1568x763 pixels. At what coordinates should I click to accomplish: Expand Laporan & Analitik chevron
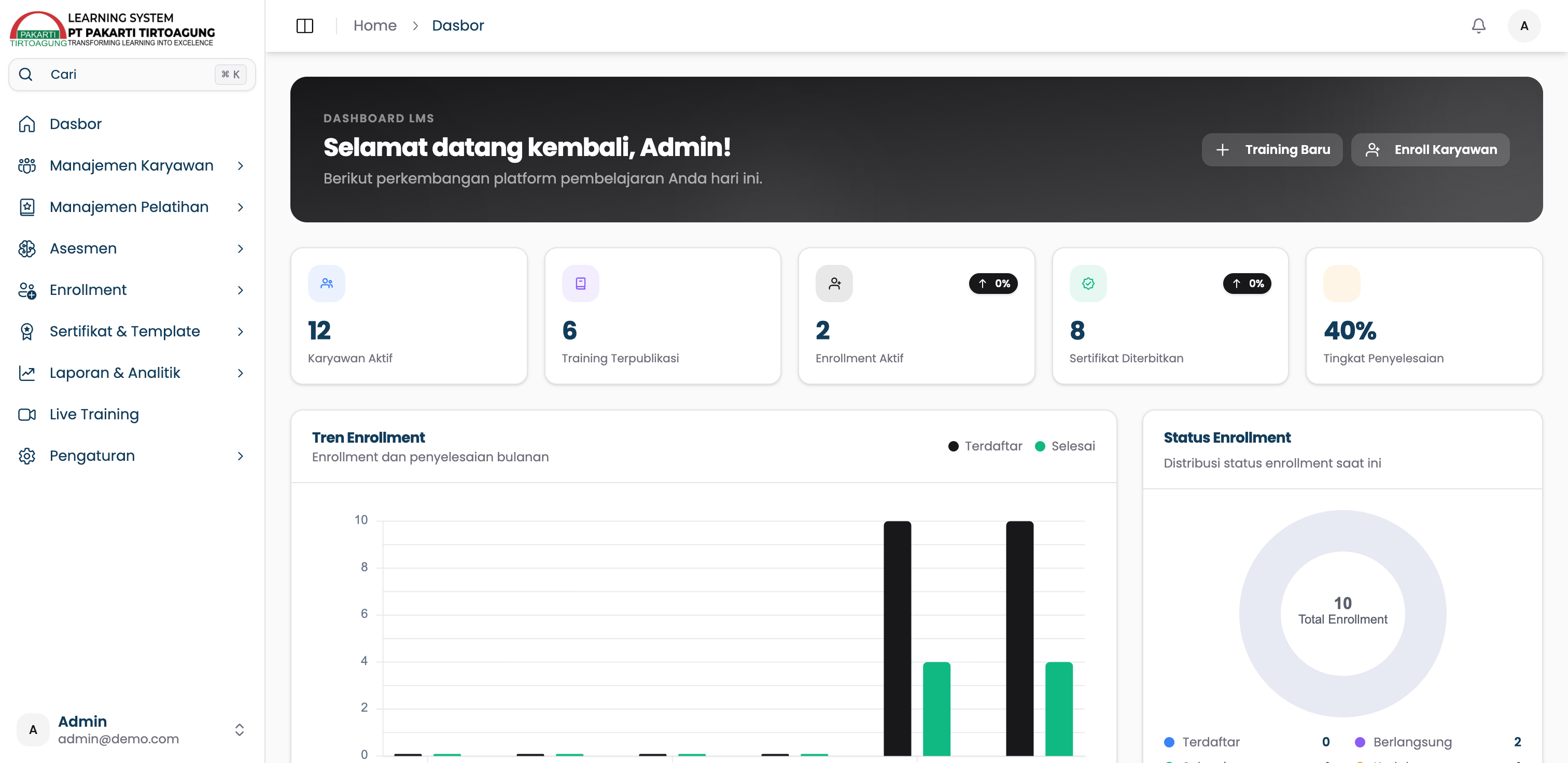[x=241, y=373]
